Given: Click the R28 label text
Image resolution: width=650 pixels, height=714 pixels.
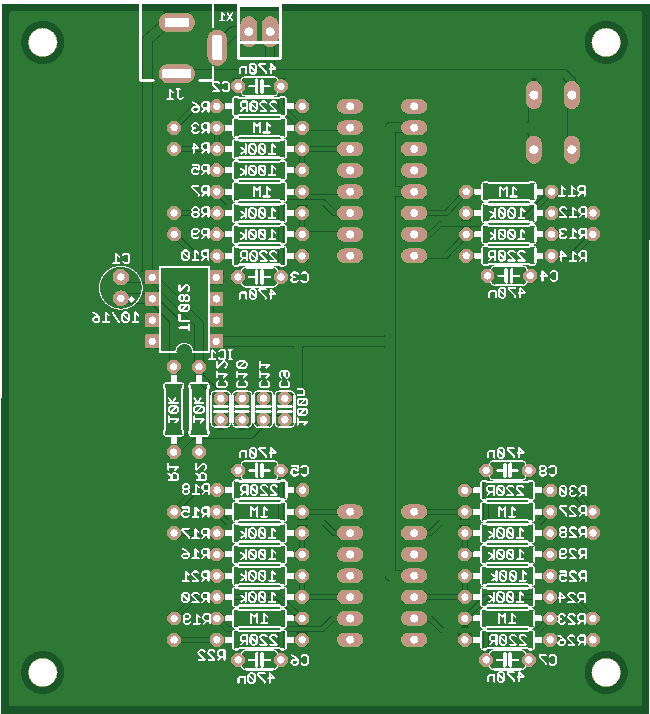Looking at the screenshot, I should [573, 532].
